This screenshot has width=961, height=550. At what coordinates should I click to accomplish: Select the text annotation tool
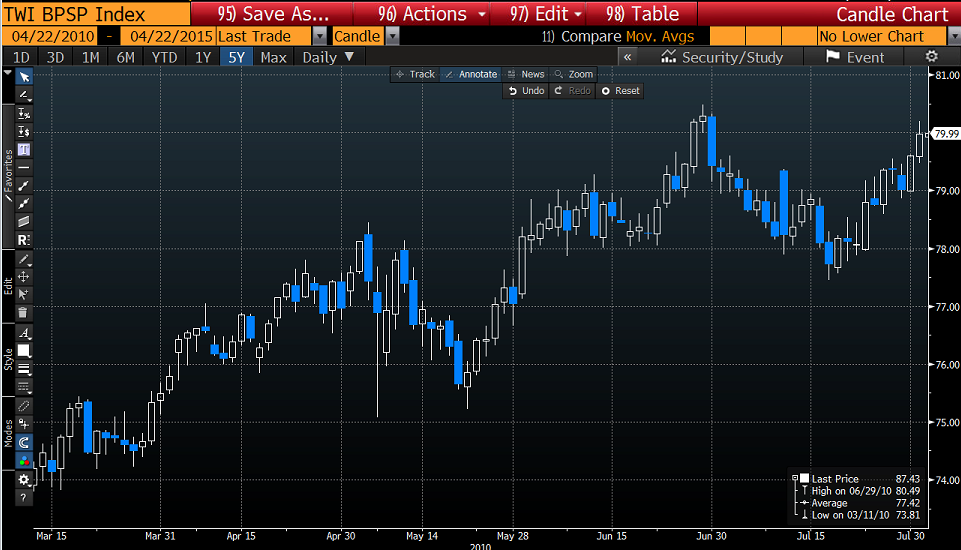point(24,150)
